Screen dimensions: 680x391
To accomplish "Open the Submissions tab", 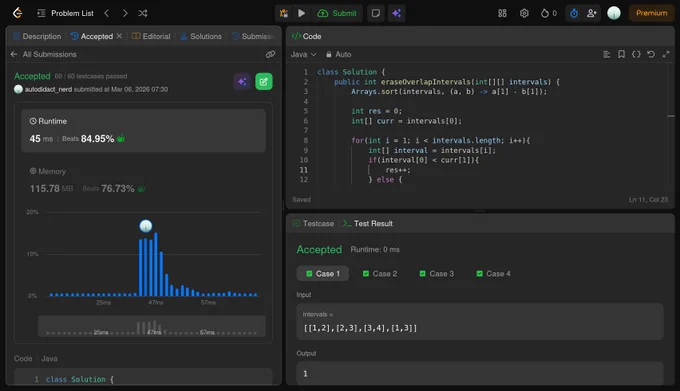I will pos(253,36).
